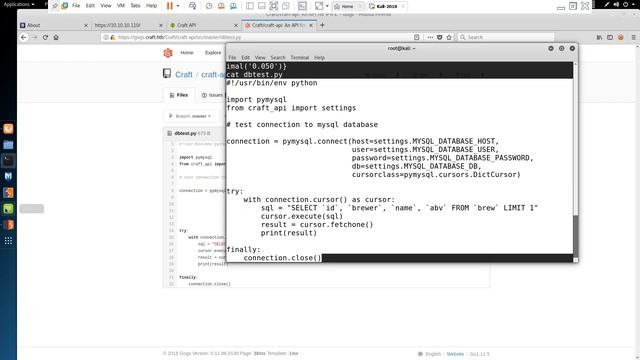The image size is (640, 360).
Task: Open Firefox page actions menu
Action: [x=430, y=37]
